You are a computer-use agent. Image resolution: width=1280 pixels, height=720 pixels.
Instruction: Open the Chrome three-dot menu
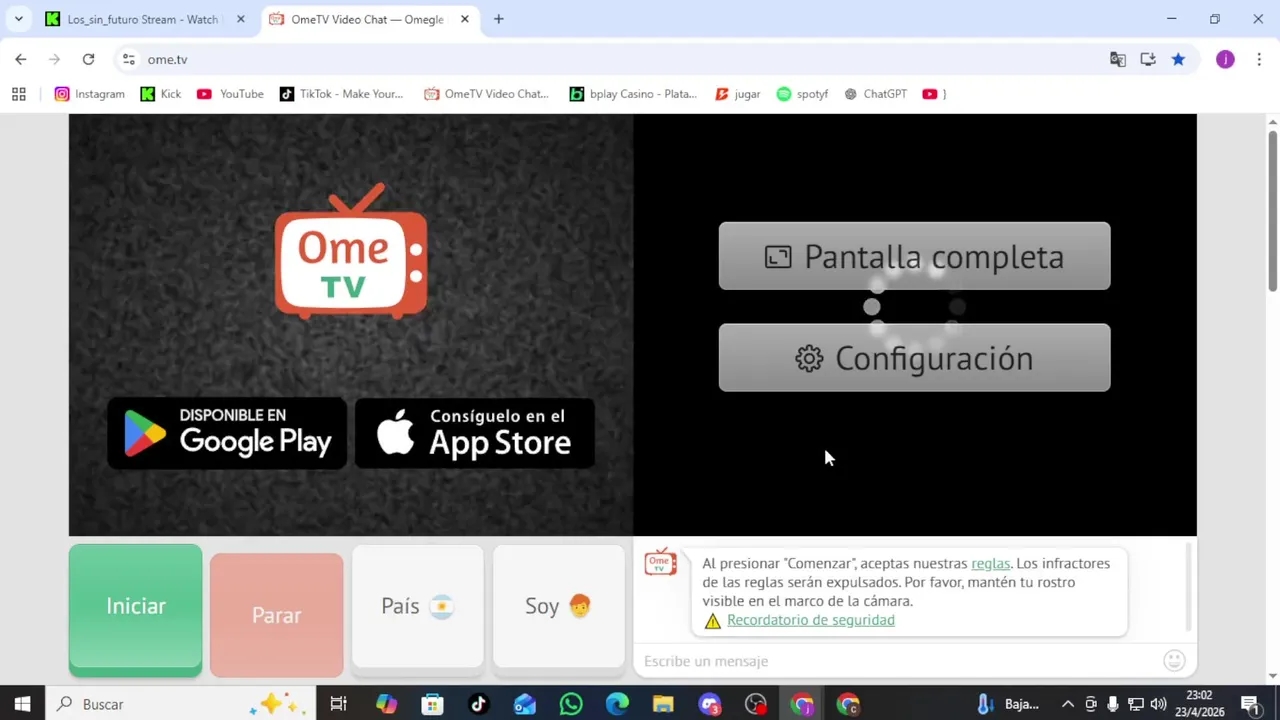1259,59
